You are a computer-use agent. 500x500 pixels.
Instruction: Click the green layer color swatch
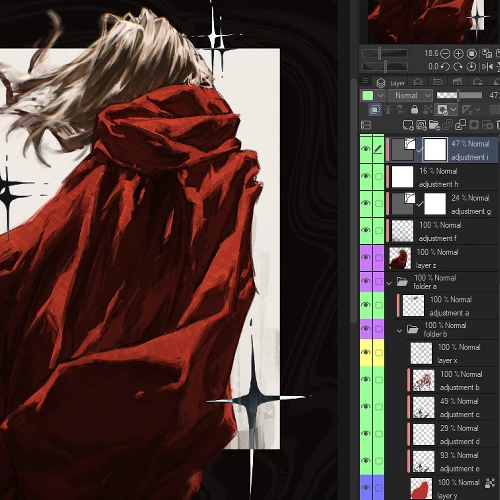pos(367,96)
